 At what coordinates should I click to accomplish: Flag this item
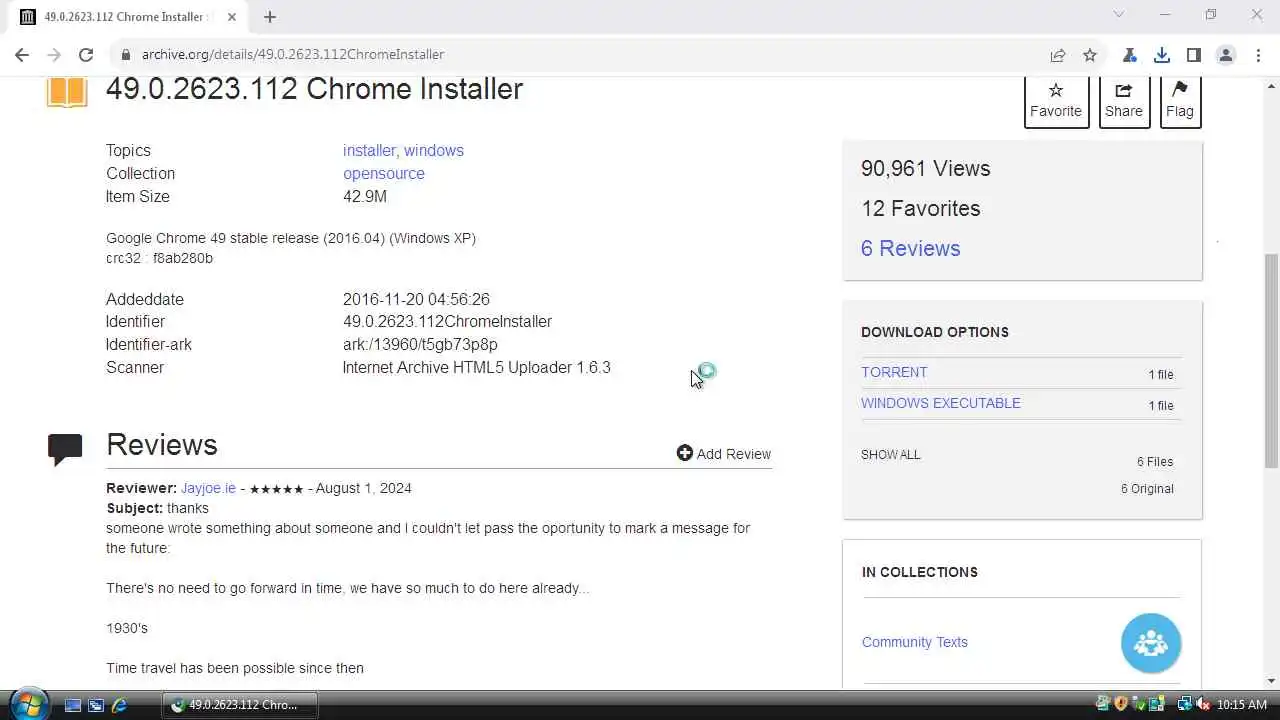(x=1180, y=101)
